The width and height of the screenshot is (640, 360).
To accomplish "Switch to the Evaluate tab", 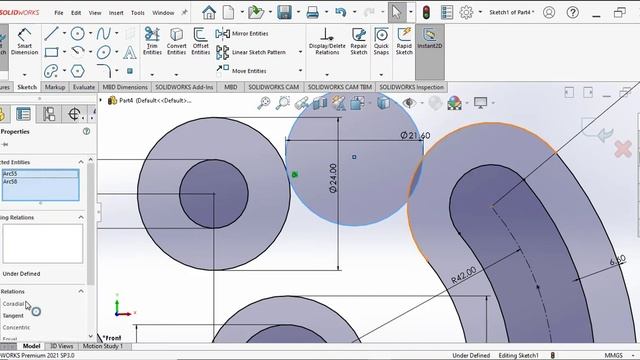I will 84,87.
